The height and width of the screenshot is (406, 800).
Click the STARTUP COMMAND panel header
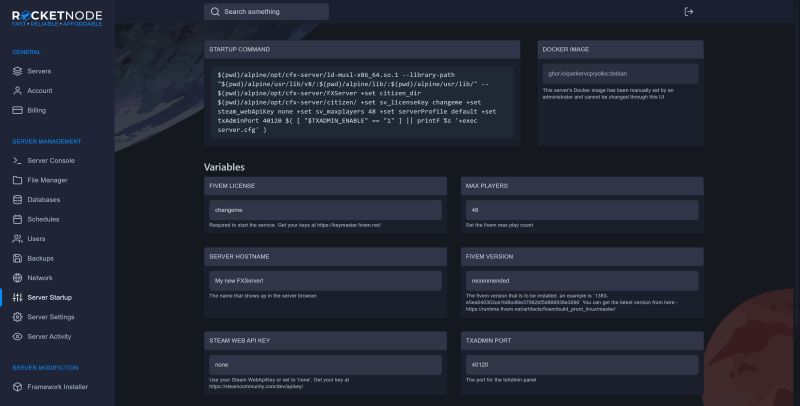pyautogui.click(x=362, y=49)
